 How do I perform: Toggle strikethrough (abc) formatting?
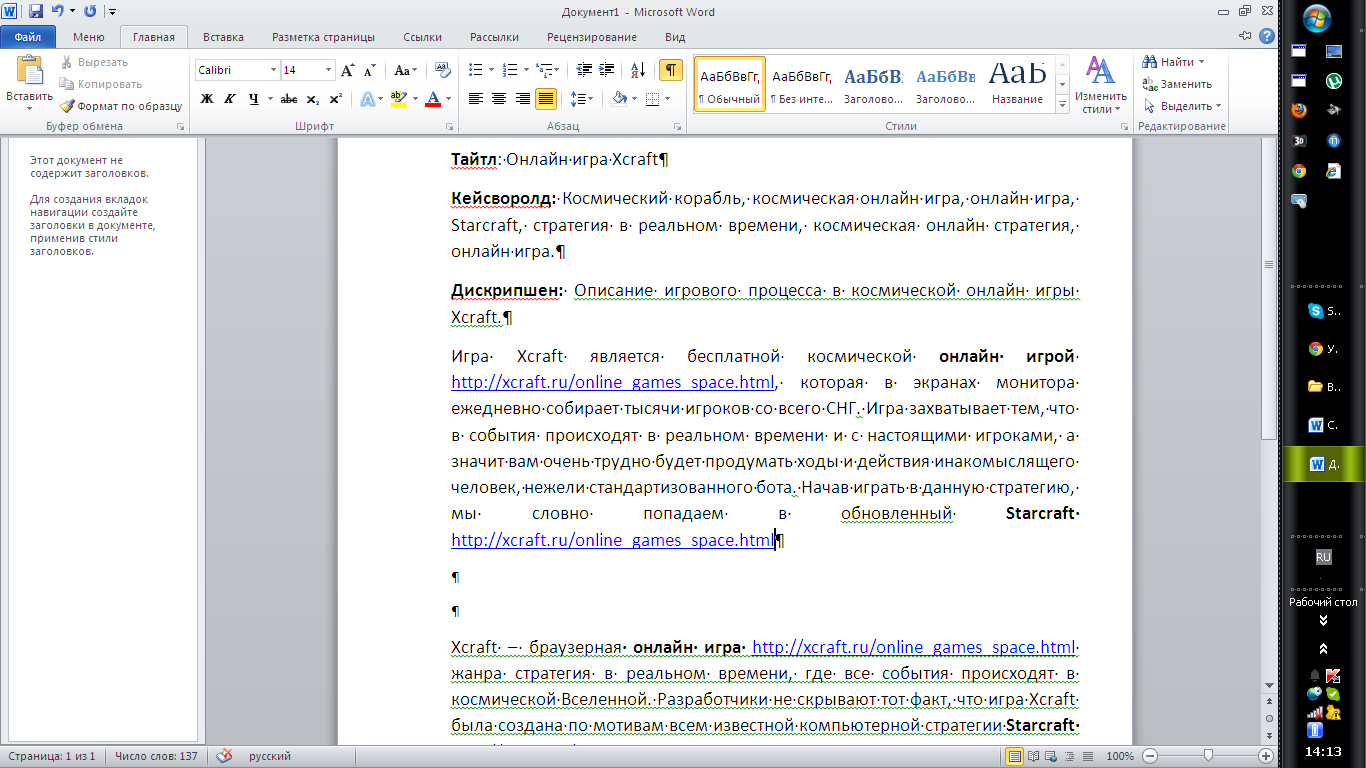(289, 99)
